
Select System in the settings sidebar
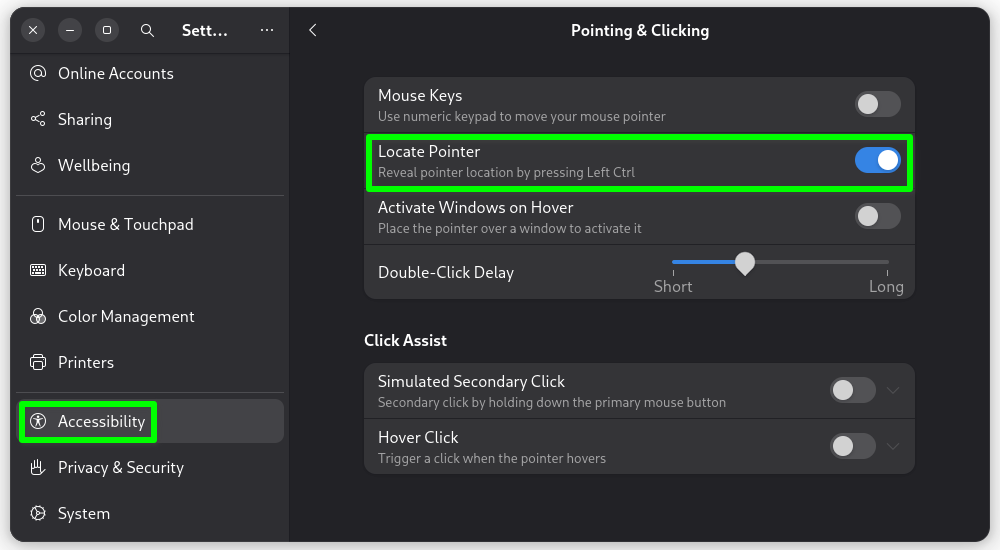pyautogui.click(x=84, y=513)
